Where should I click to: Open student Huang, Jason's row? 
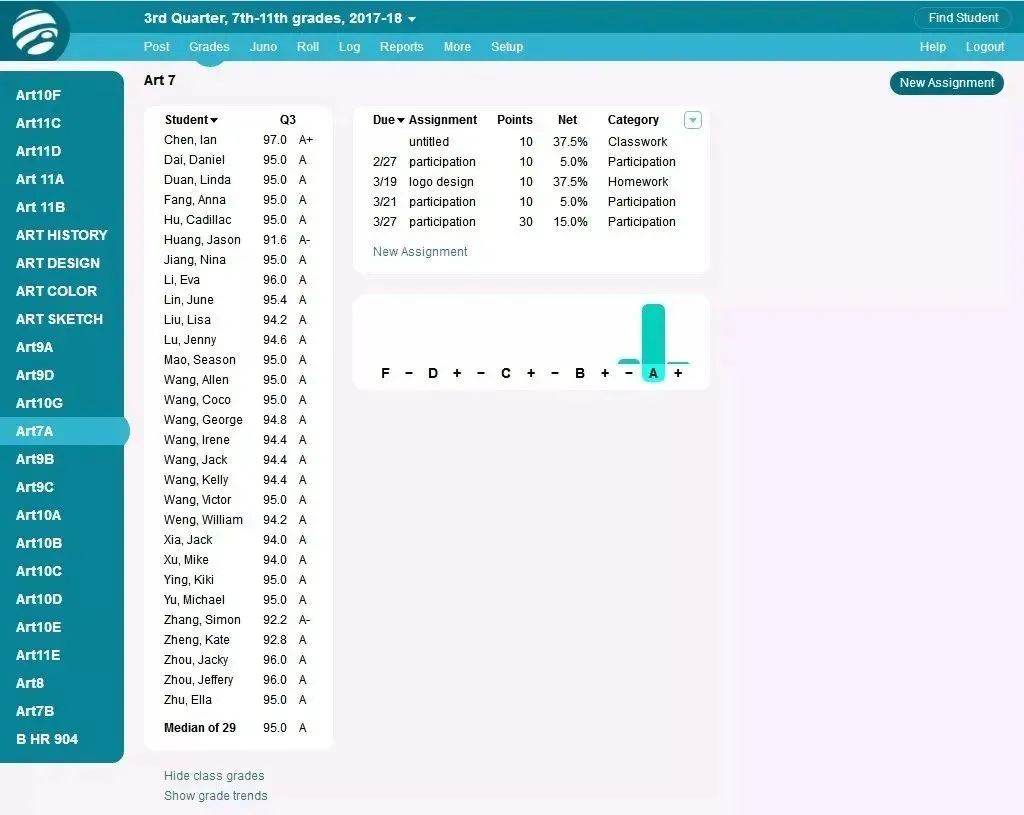[202, 240]
